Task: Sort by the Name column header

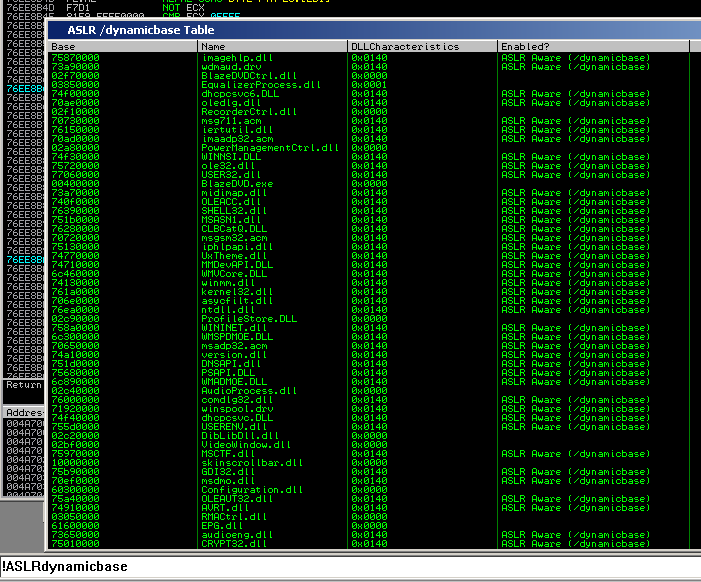Action: coord(272,46)
